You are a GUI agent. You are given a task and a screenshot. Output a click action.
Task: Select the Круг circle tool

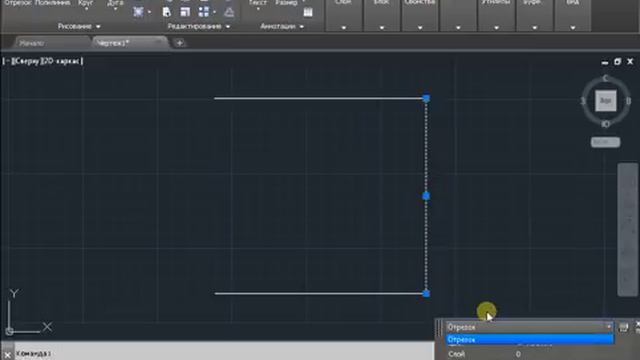pos(85,3)
